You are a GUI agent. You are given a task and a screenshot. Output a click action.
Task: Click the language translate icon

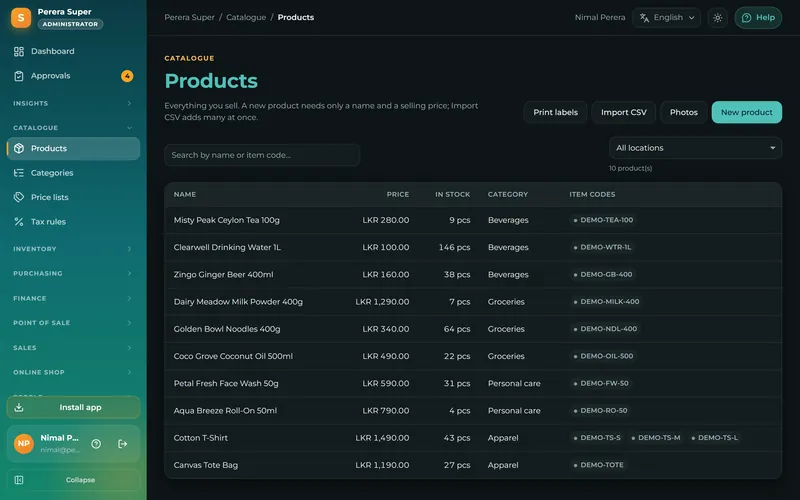(x=644, y=18)
